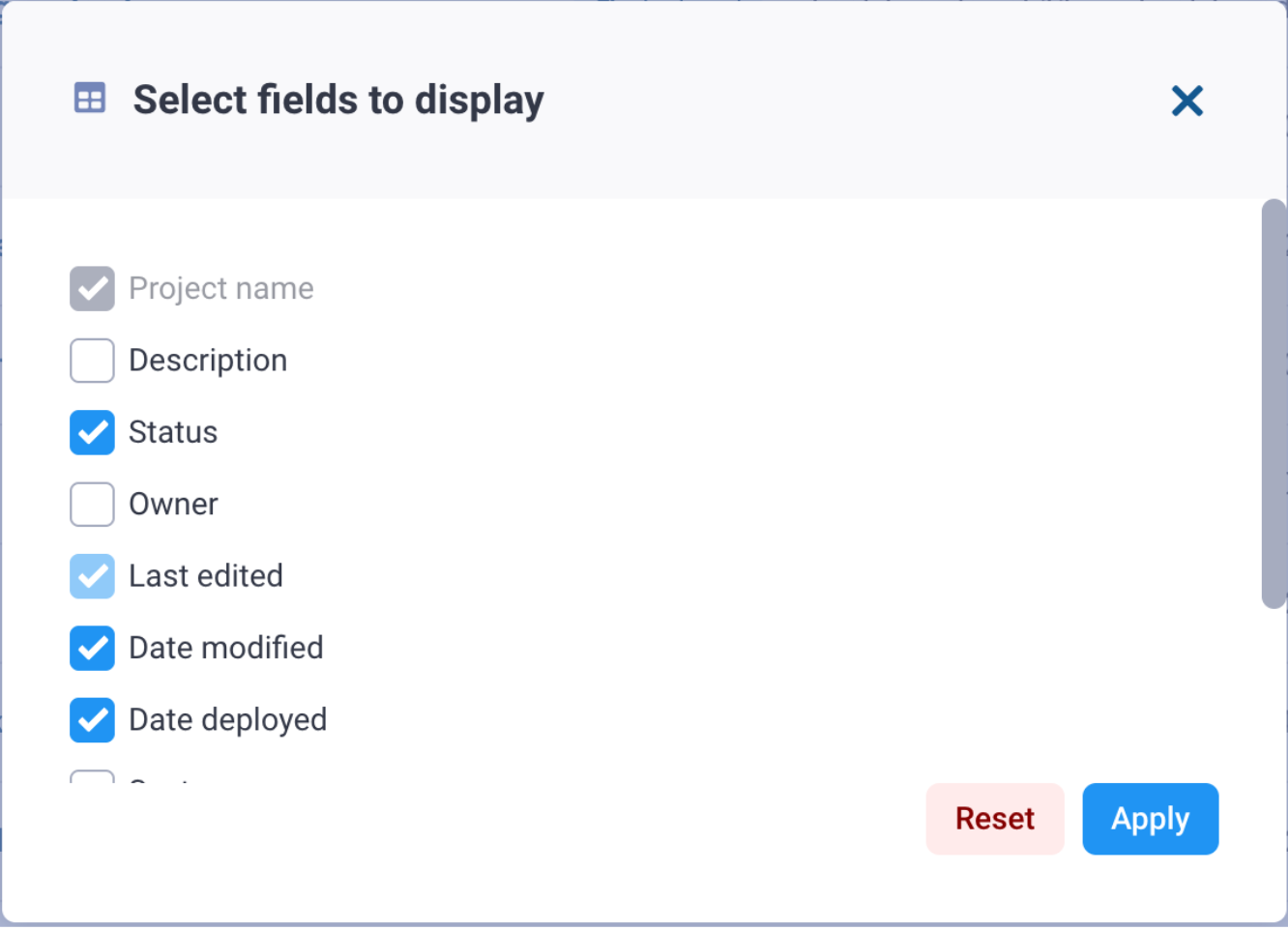The width and height of the screenshot is (1288, 930).
Task: Click the 'Last edited' label text
Action: point(206,576)
